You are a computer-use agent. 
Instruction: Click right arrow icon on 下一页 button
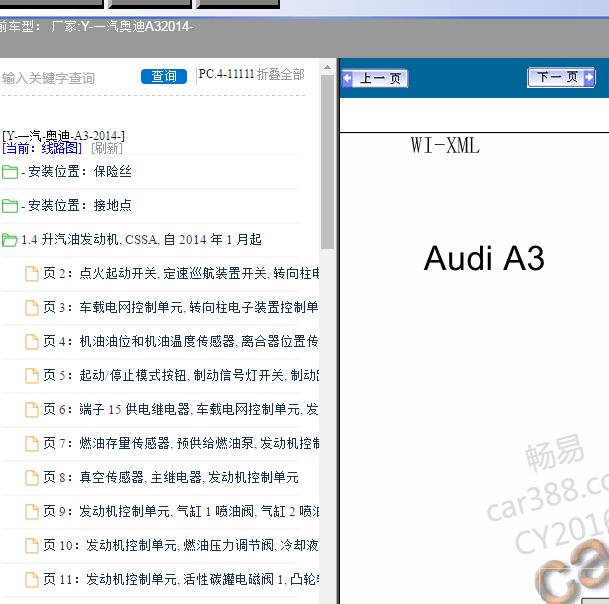click(x=589, y=77)
